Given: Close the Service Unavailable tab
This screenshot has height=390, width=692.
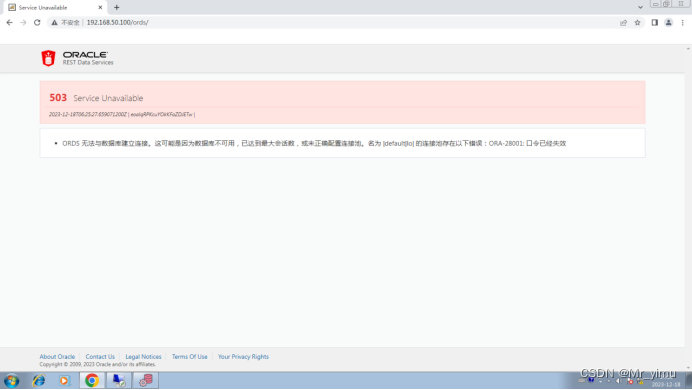Looking at the screenshot, I should tap(100, 8).
